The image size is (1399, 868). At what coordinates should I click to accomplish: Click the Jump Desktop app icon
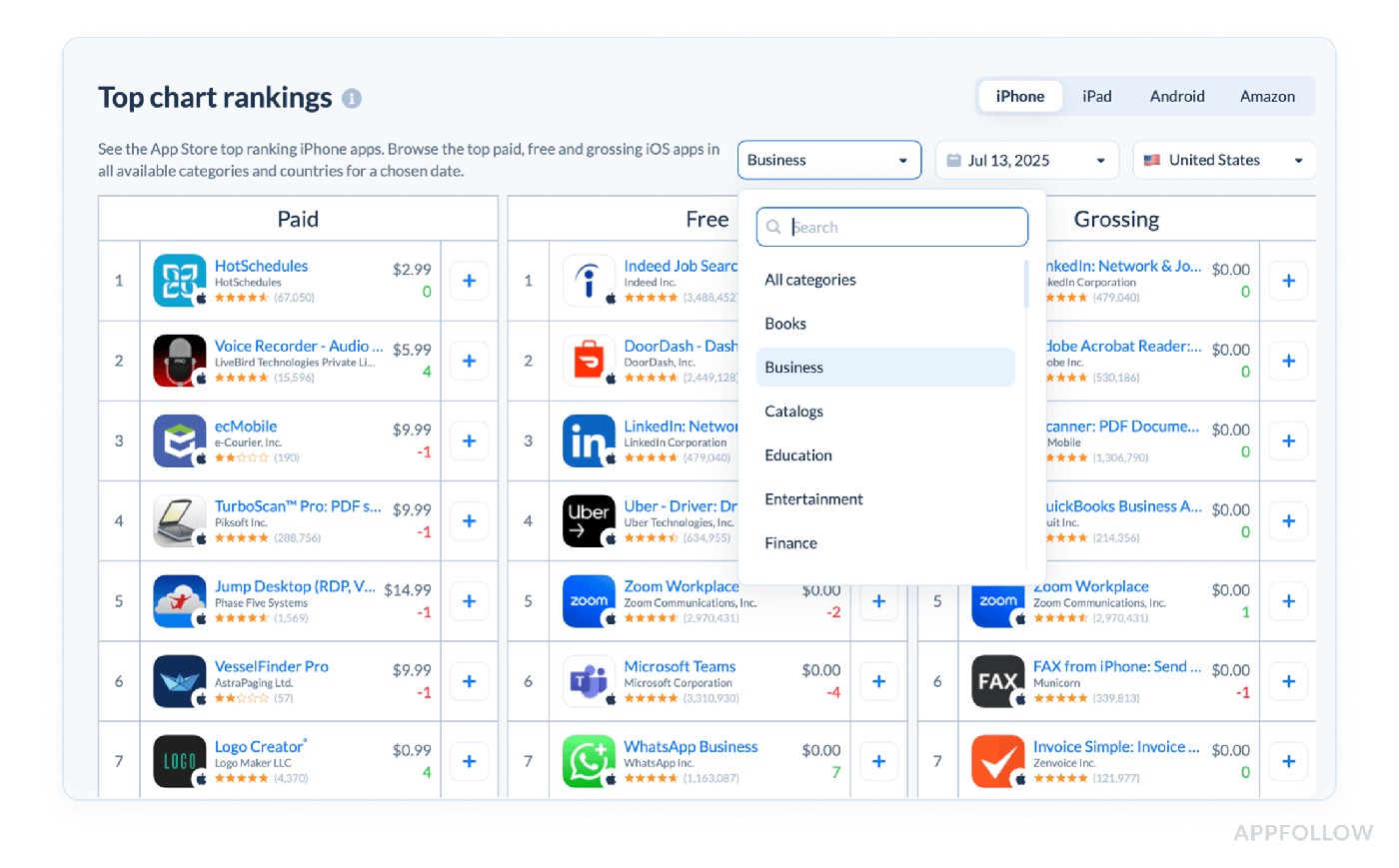180,601
